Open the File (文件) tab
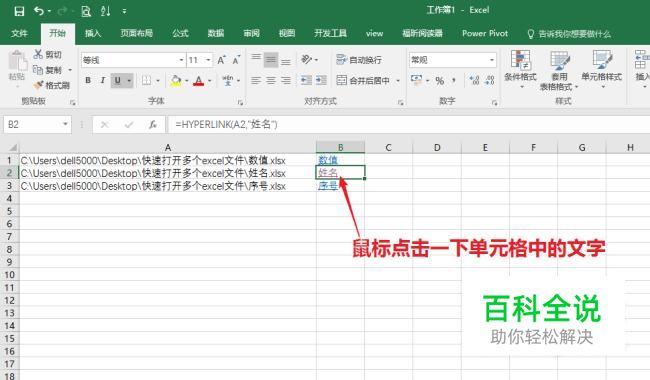Viewport: 650px width, 380px height. pos(19,34)
